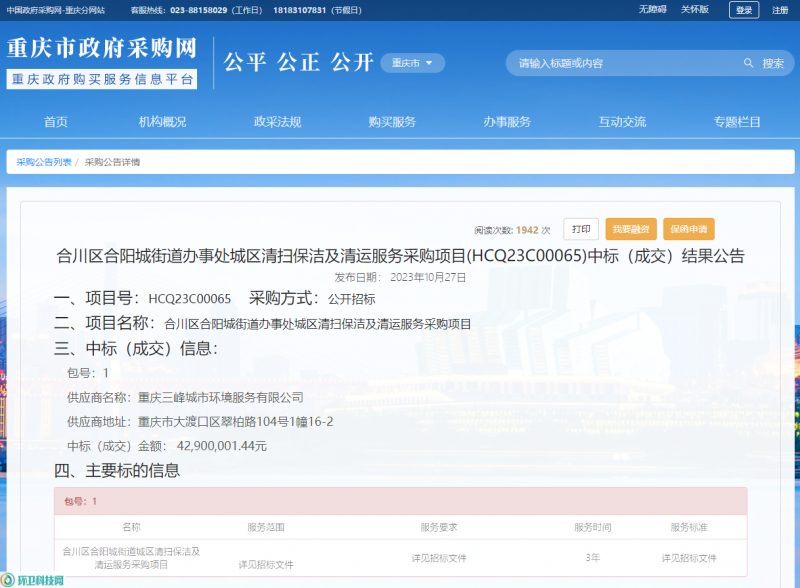Click the 注册 register link
Image resolution: width=800 pixels, height=588 pixels.
pyautogui.click(x=780, y=10)
